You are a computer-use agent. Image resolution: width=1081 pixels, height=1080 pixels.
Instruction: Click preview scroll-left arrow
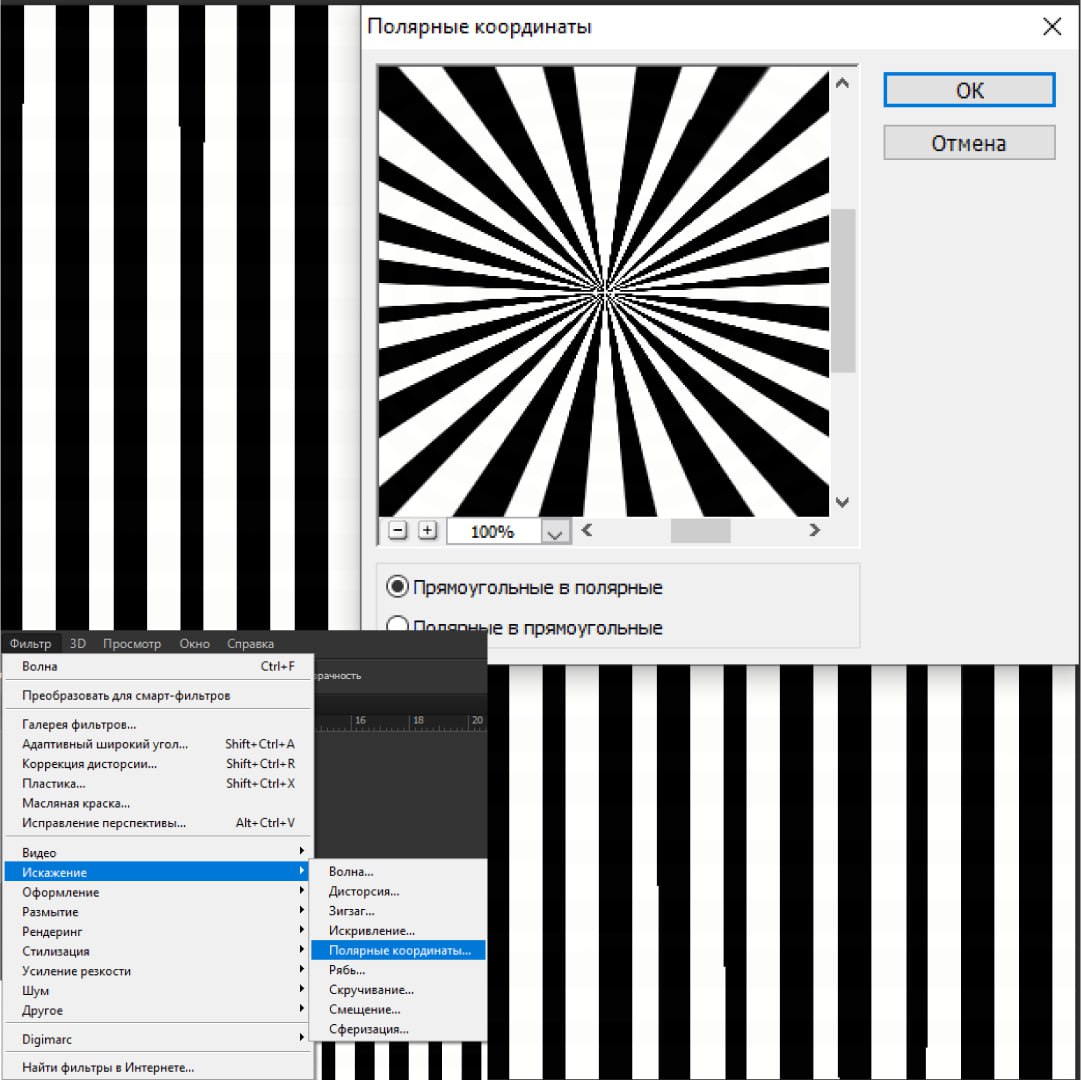[x=587, y=530]
